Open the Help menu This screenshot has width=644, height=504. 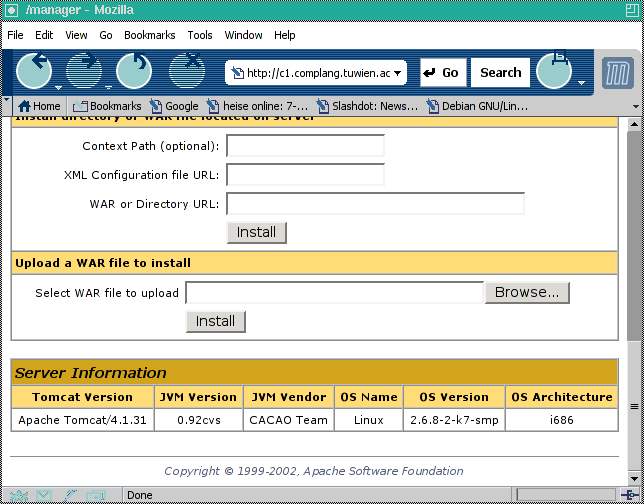[285, 35]
